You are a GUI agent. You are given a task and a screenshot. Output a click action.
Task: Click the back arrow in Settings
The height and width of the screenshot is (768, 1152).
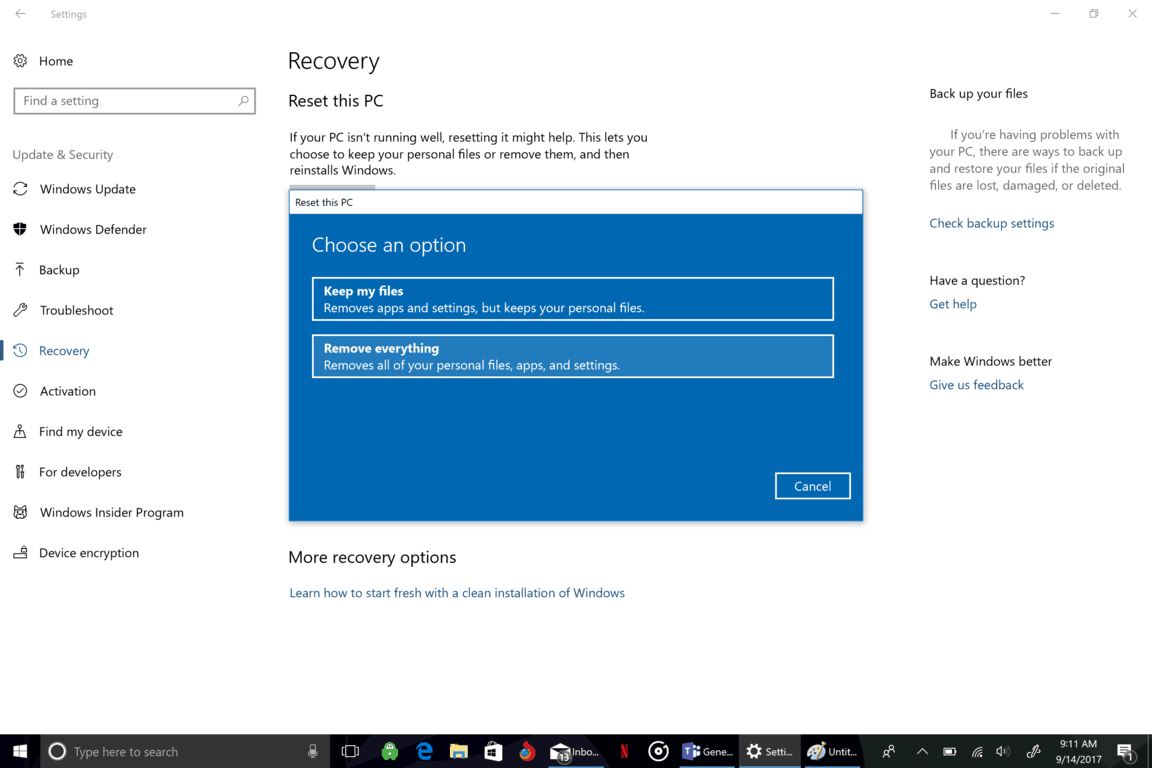click(20, 13)
